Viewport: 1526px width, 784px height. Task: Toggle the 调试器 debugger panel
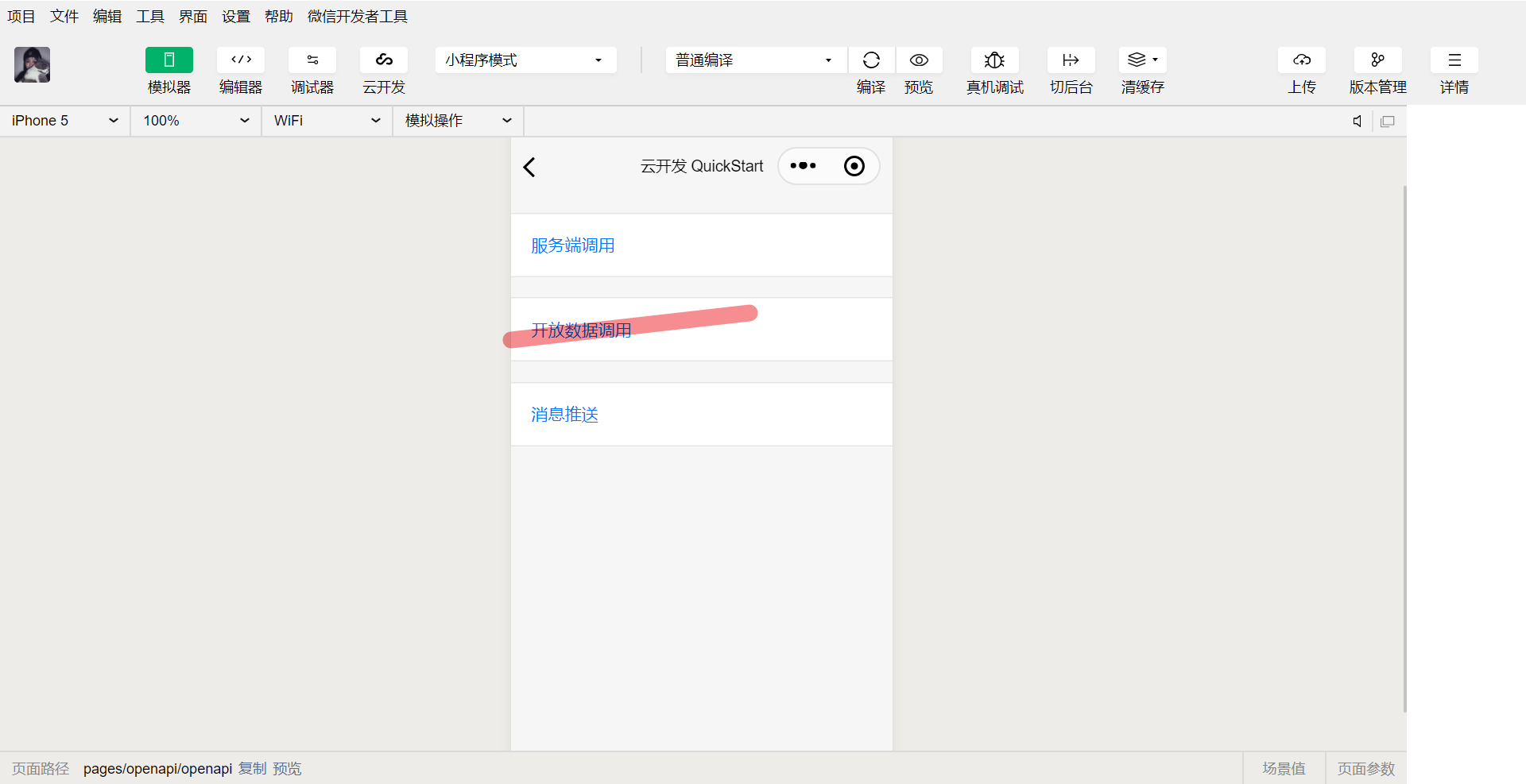click(312, 60)
